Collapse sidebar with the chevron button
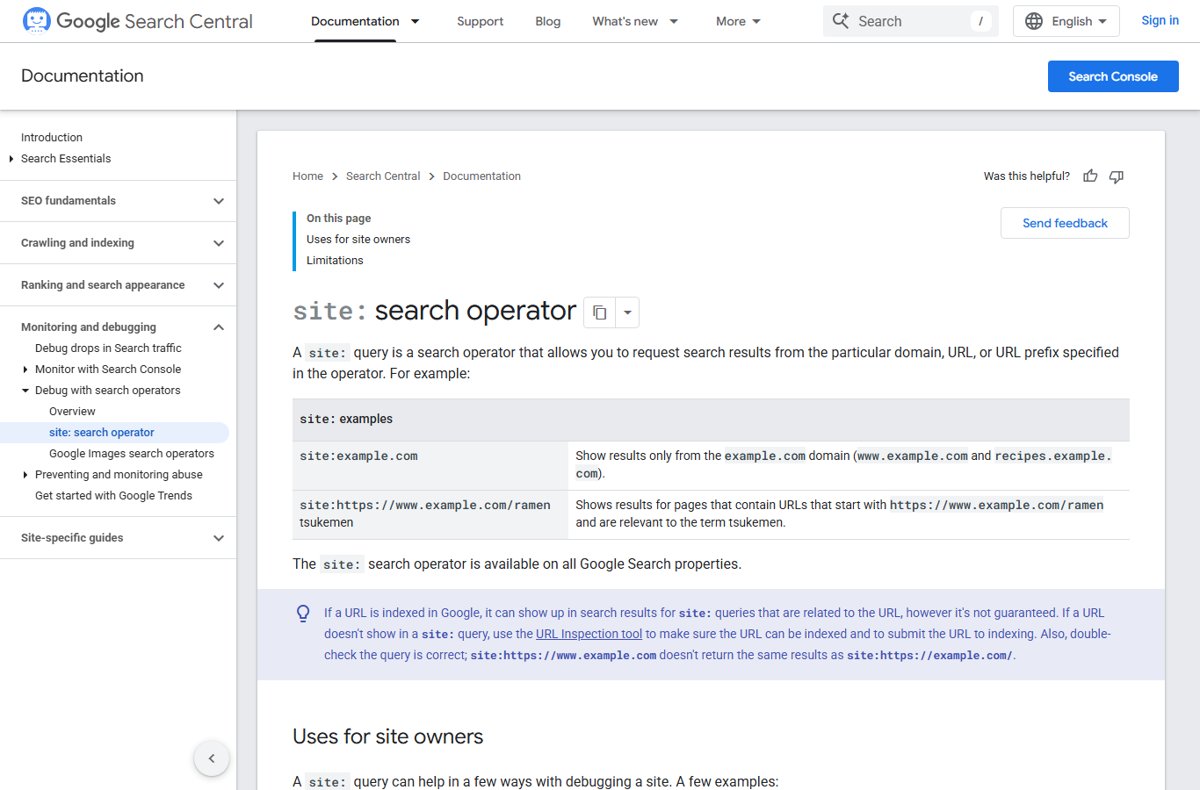The image size is (1200, 790). pos(211,758)
